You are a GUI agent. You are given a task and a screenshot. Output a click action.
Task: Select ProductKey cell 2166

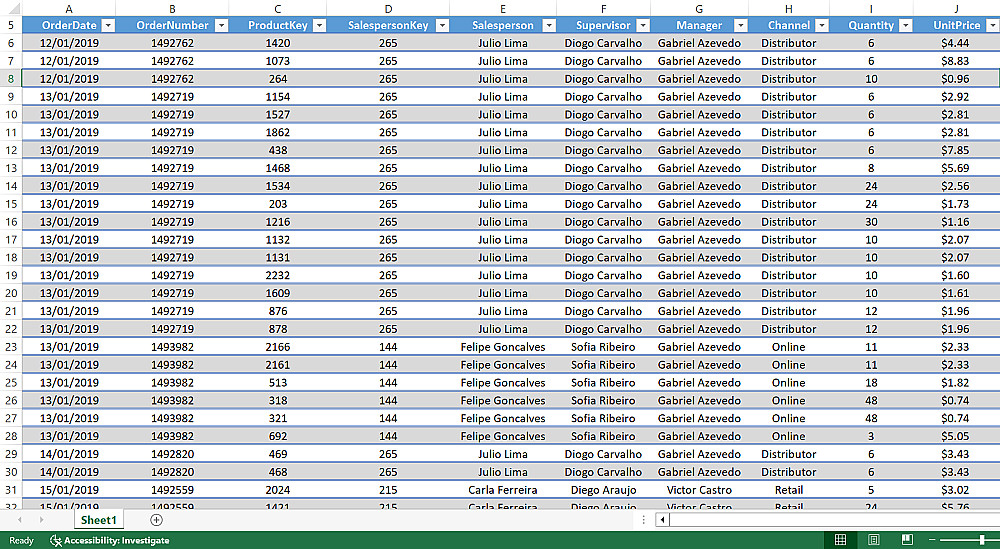pyautogui.click(x=277, y=347)
